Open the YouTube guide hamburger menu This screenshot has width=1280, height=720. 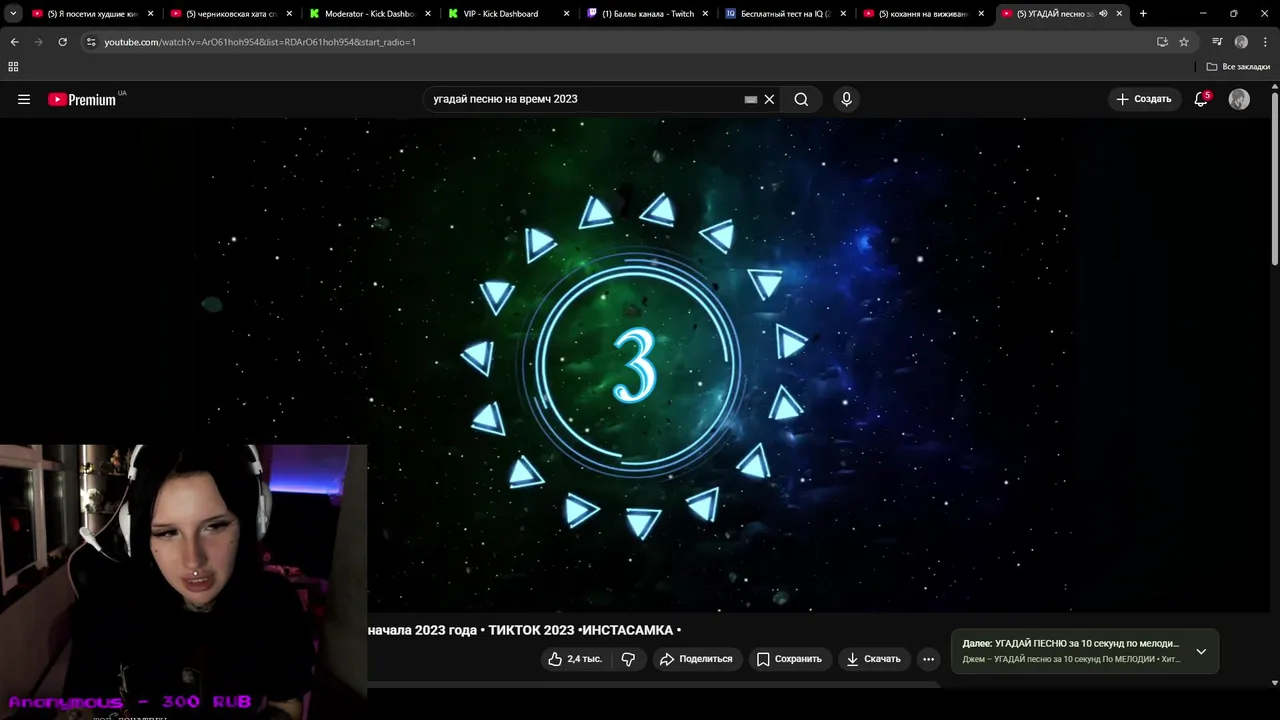pos(24,99)
